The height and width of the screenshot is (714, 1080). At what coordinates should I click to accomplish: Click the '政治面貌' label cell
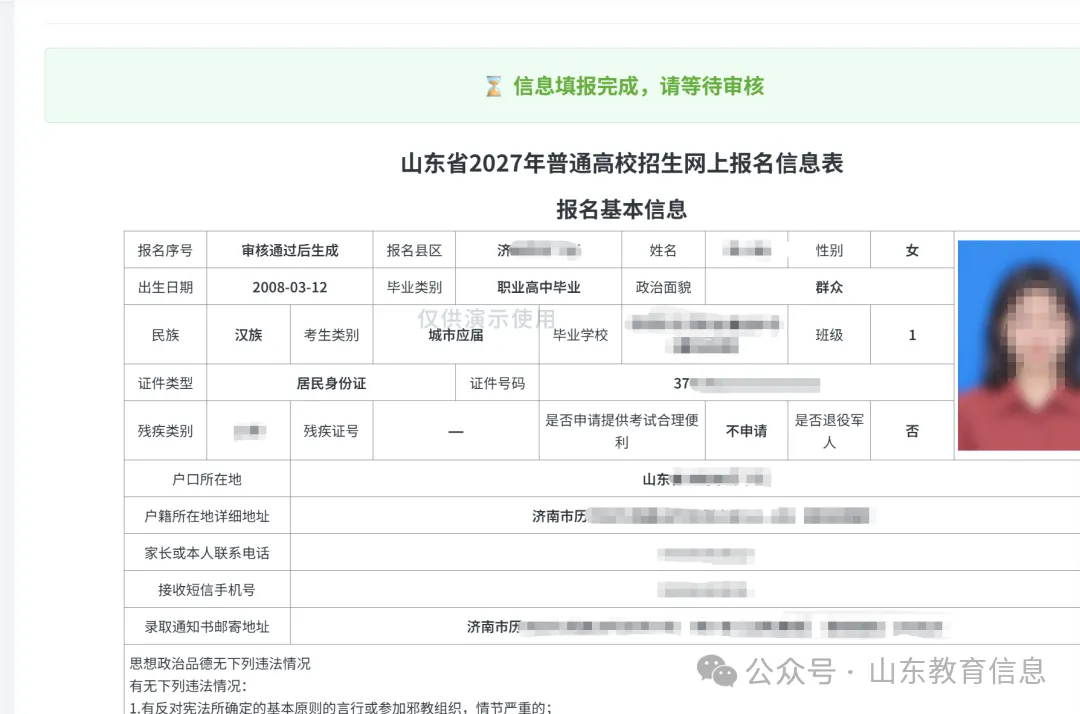[663, 286]
